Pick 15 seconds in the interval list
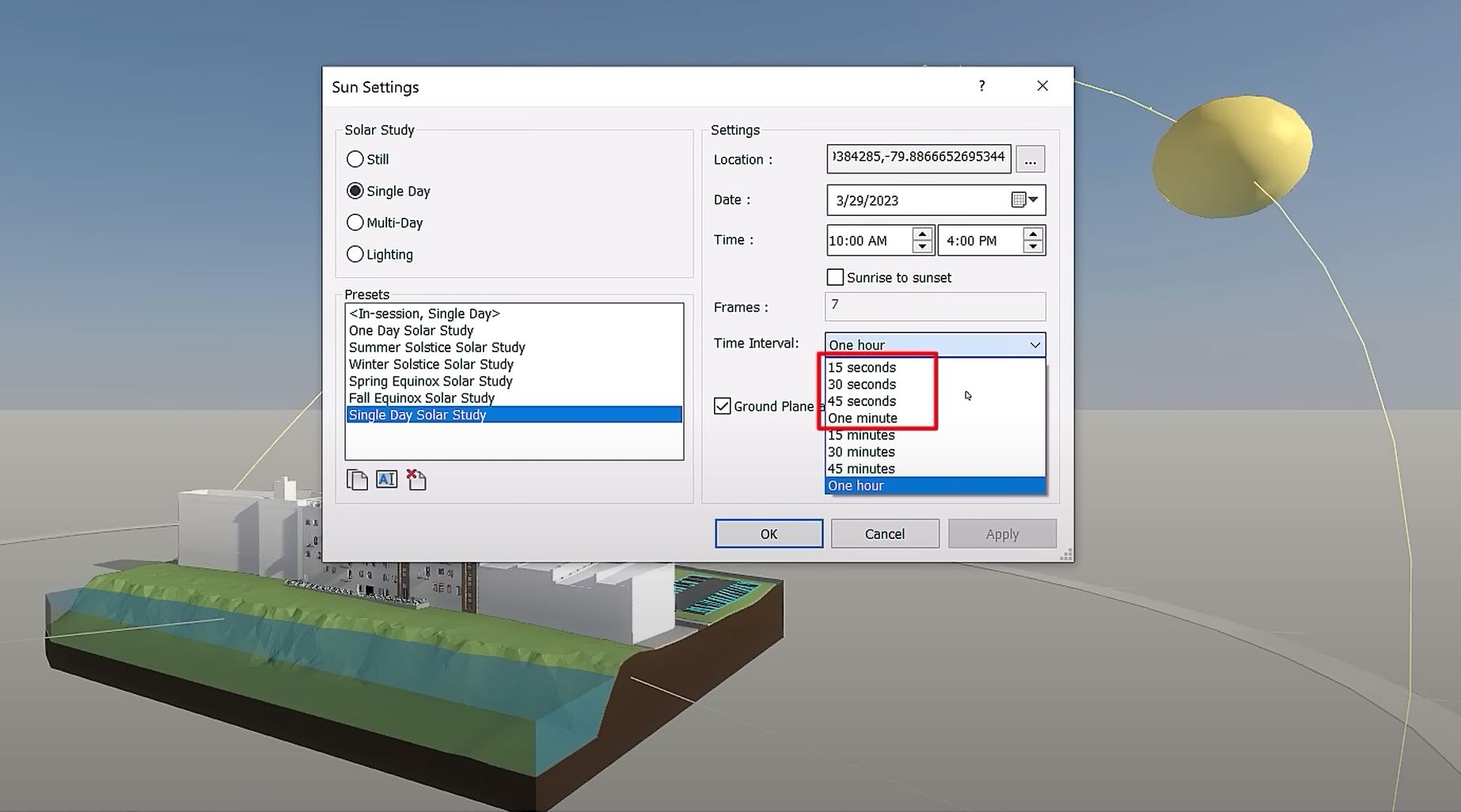The height and width of the screenshot is (812, 1461). point(862,367)
